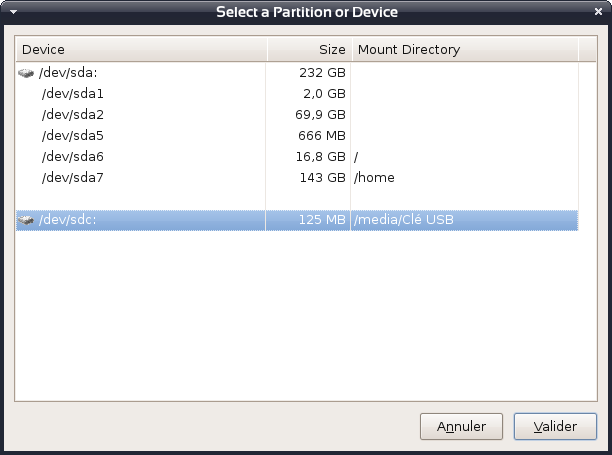The height and width of the screenshot is (455, 612).
Task: Select the /dev/sda device row
Action: click(69, 73)
